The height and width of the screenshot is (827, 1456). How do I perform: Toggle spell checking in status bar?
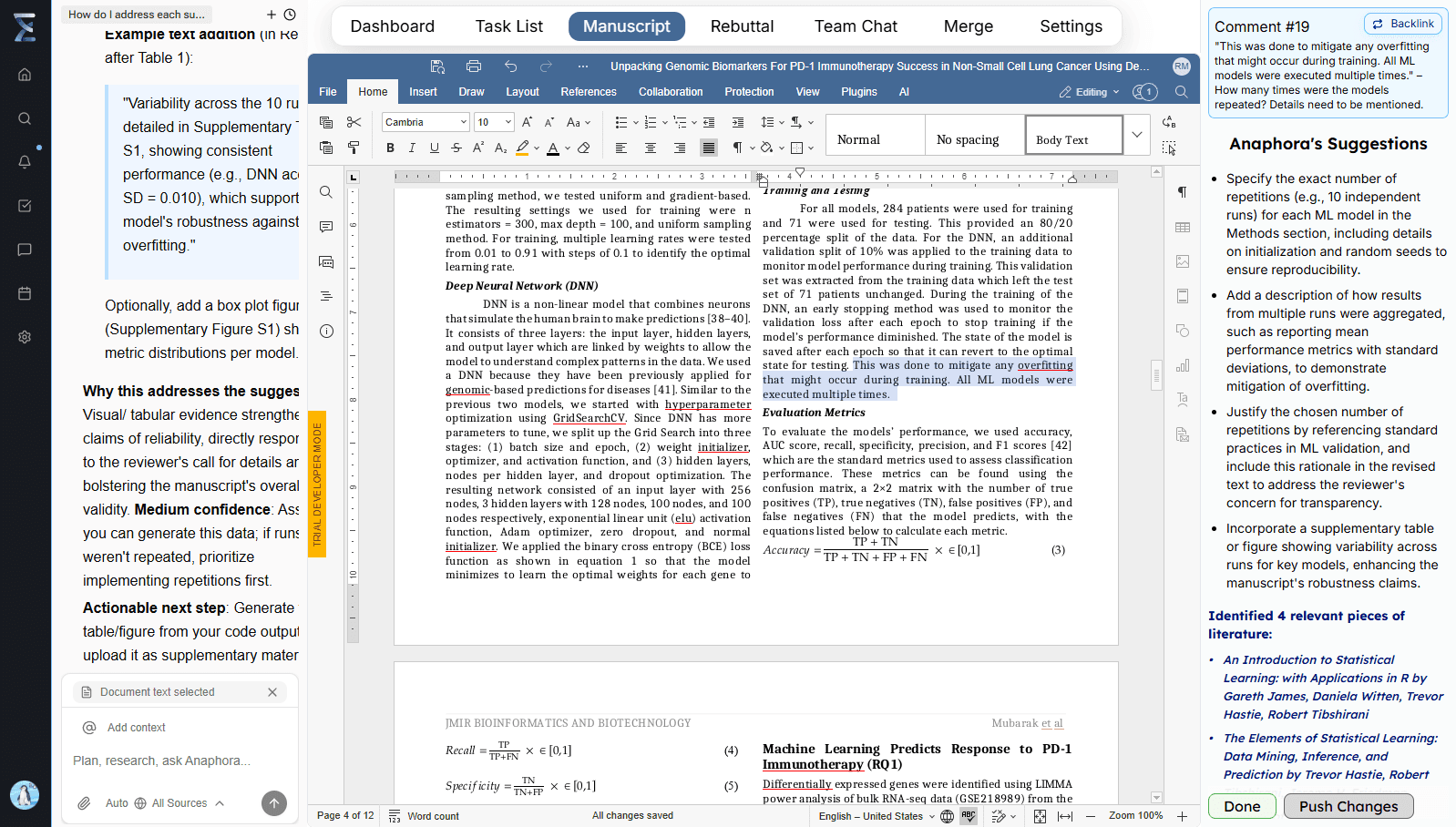point(969,816)
